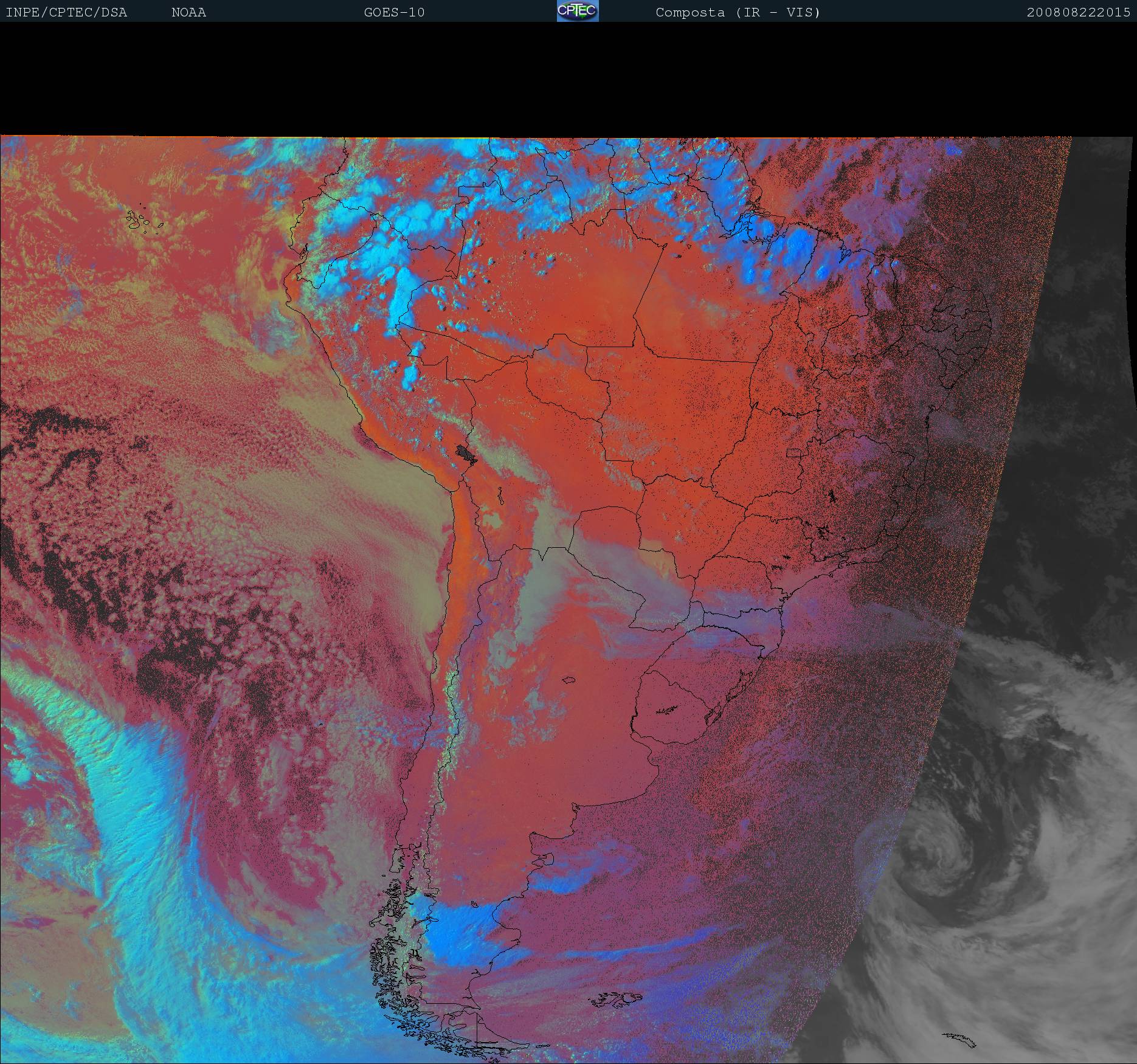
Task: Click the Composta (IR - VIS) title
Action: (738, 13)
